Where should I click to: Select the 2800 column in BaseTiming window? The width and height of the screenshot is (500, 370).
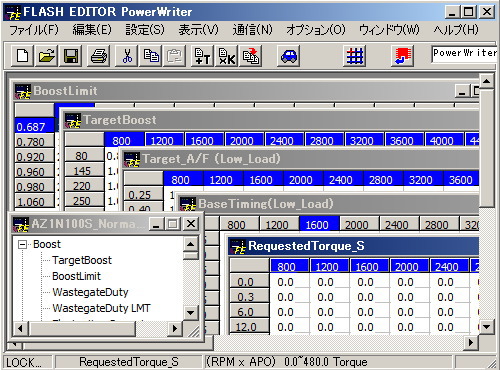[x=439, y=225]
